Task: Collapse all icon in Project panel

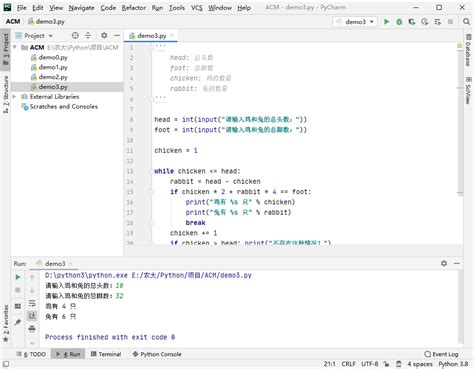Action: pos(88,35)
